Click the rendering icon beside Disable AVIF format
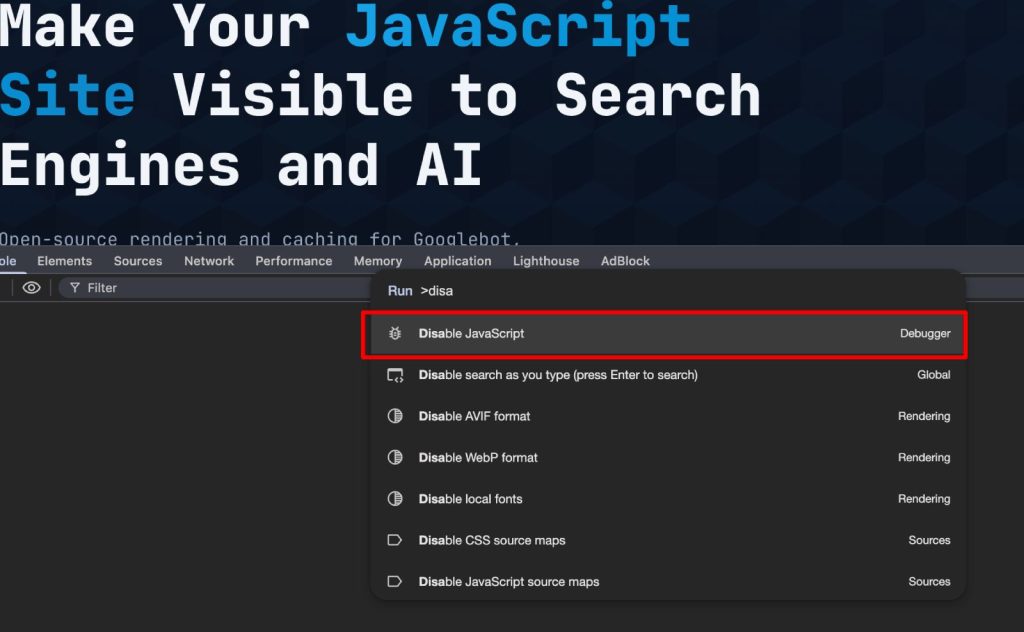Image resolution: width=1024 pixels, height=632 pixels. (x=395, y=416)
